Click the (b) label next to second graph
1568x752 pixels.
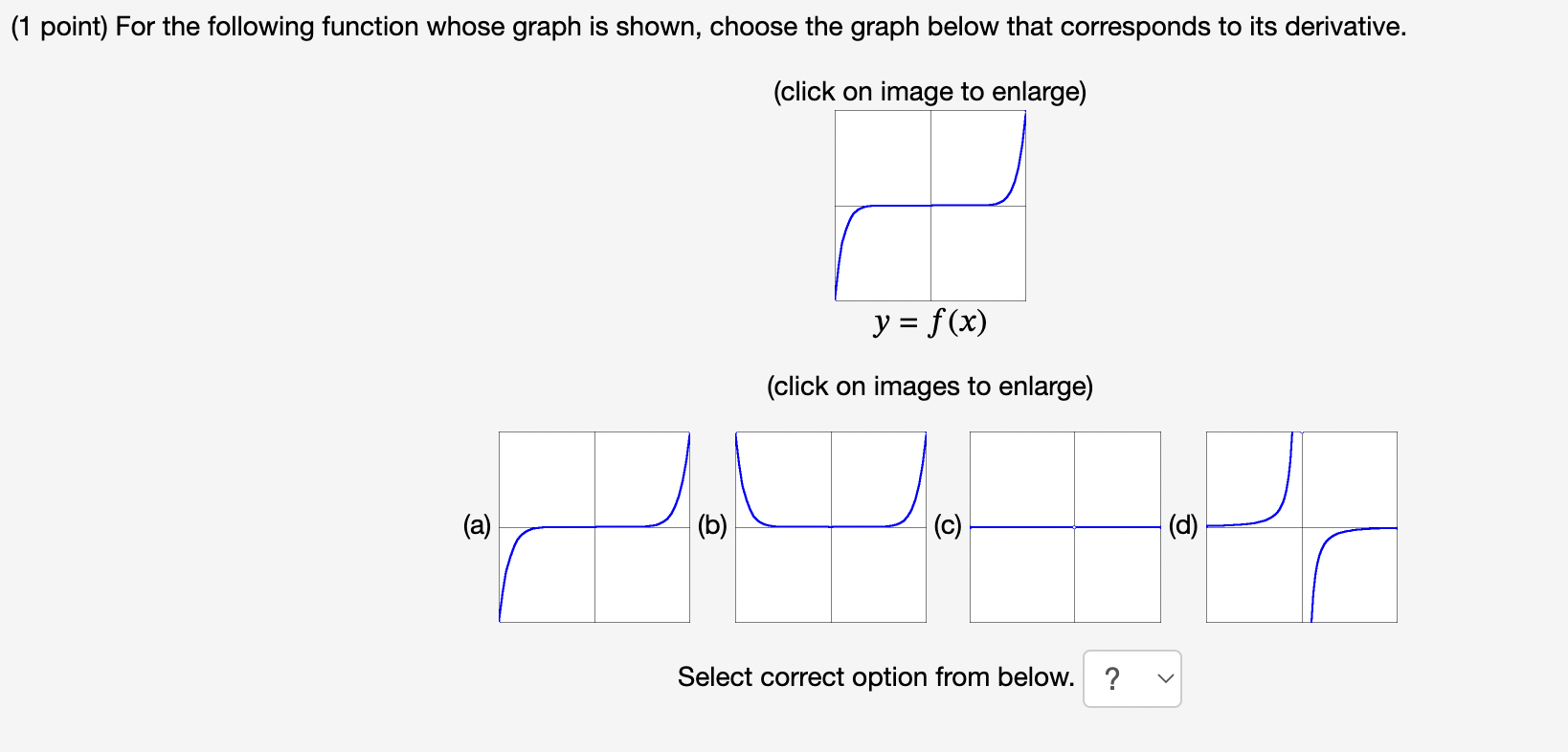(712, 526)
